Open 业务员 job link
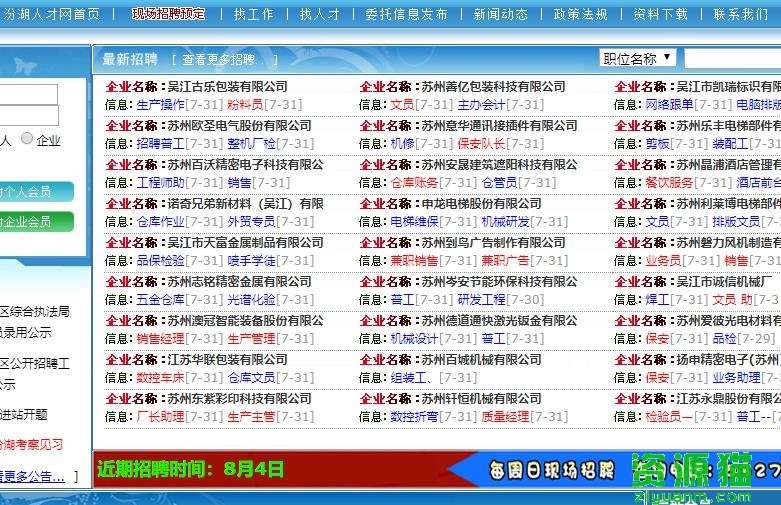 click(x=663, y=260)
